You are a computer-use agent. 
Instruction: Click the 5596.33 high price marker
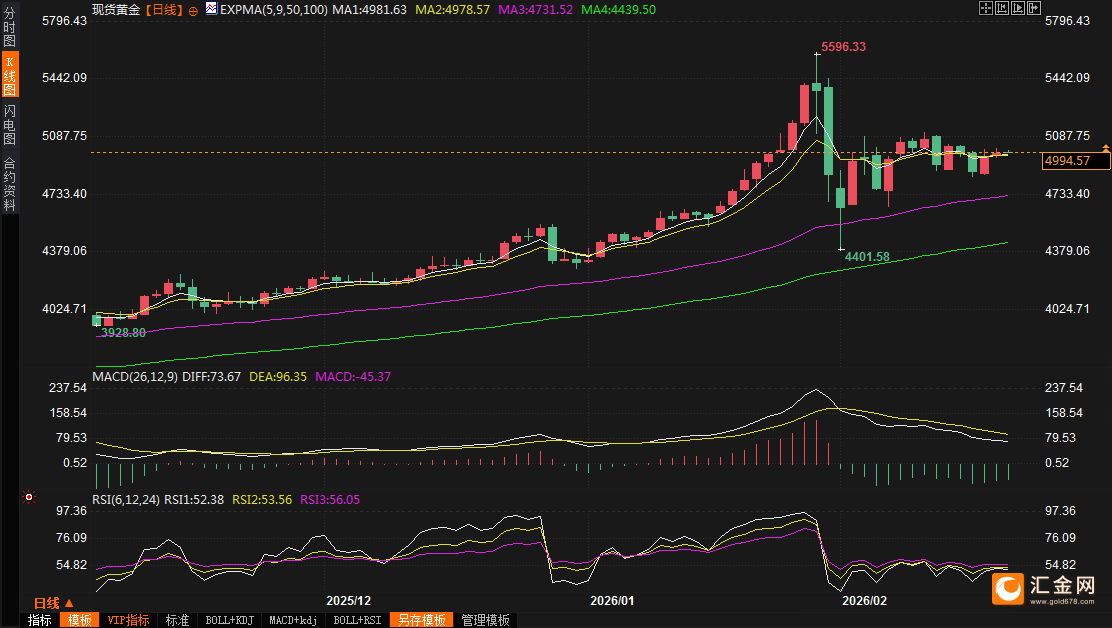point(843,47)
